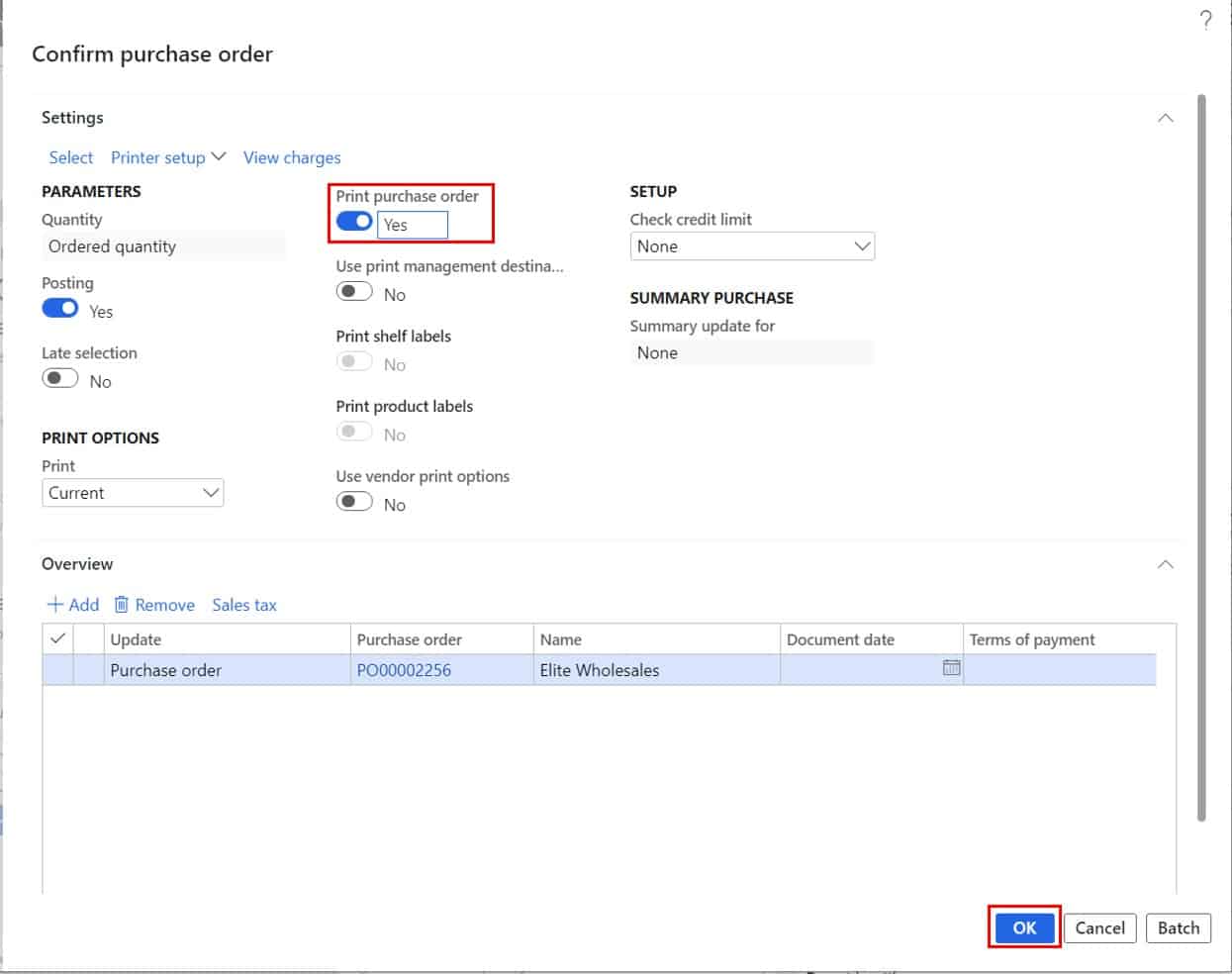Screen dimensions: 1232x974
Task: Collapse the Settings section chevron
Action: coord(1166,118)
